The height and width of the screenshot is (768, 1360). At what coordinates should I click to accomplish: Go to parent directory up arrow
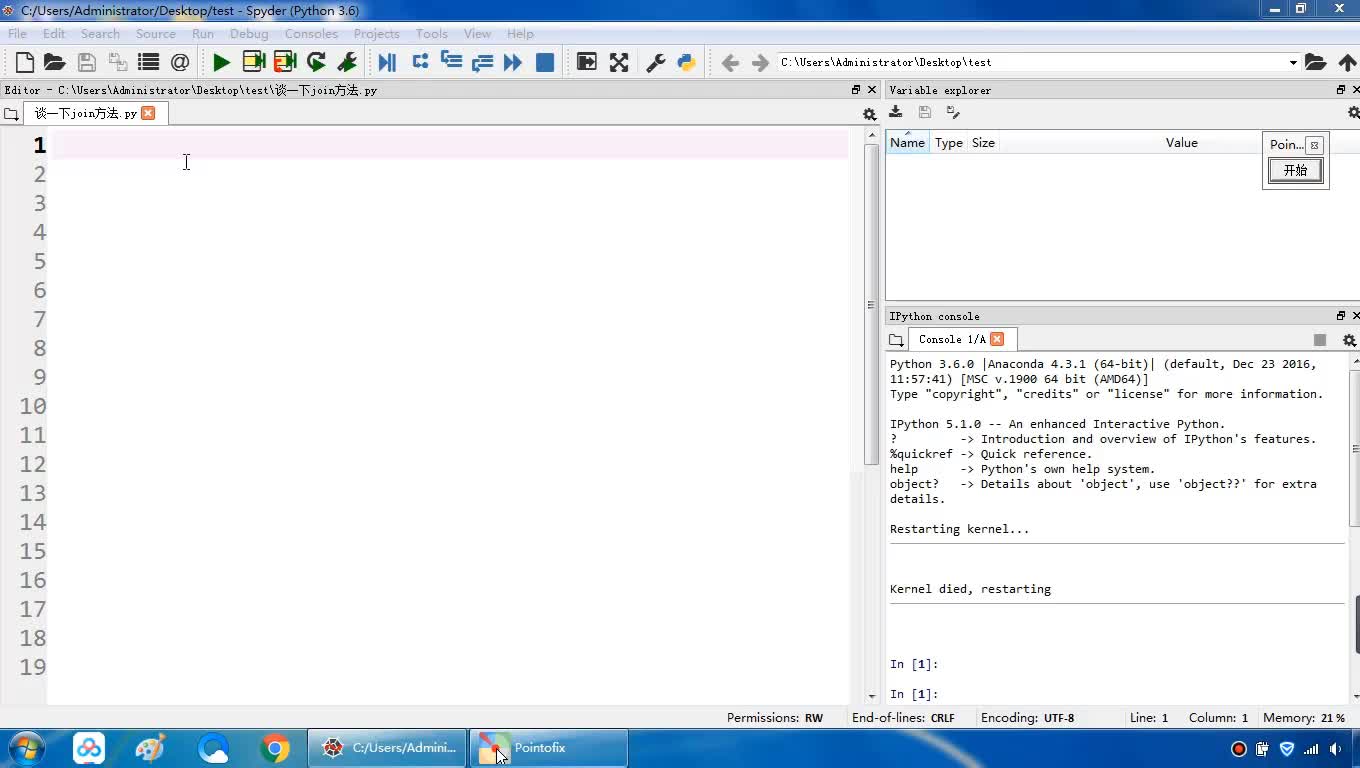click(1347, 62)
